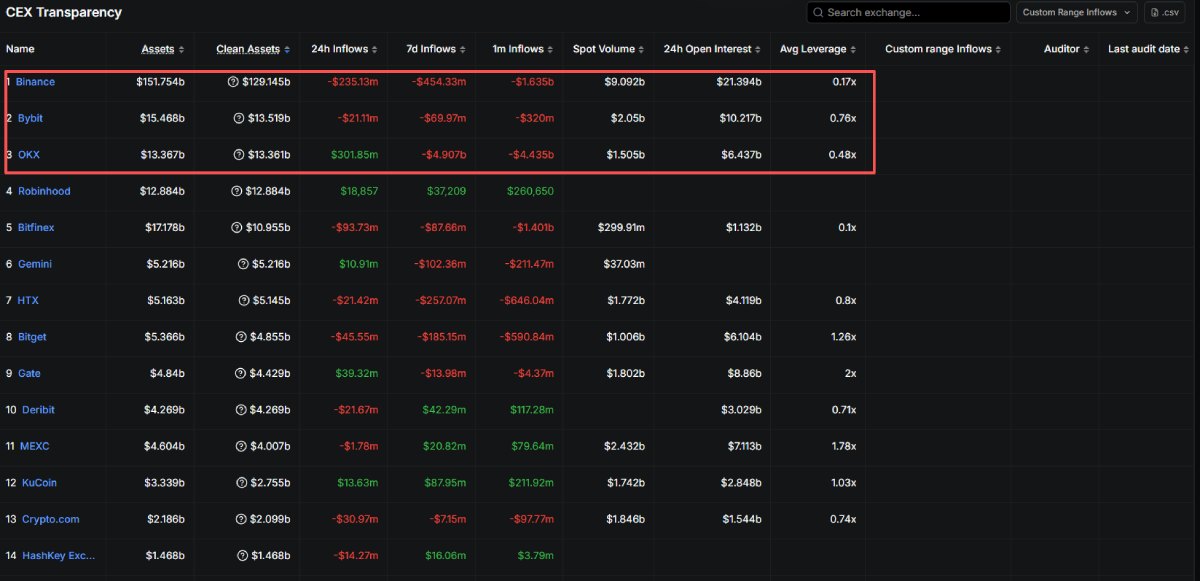Click the help icon next to Bitget's $4.855b
This screenshot has height=581, width=1200.
click(240, 337)
